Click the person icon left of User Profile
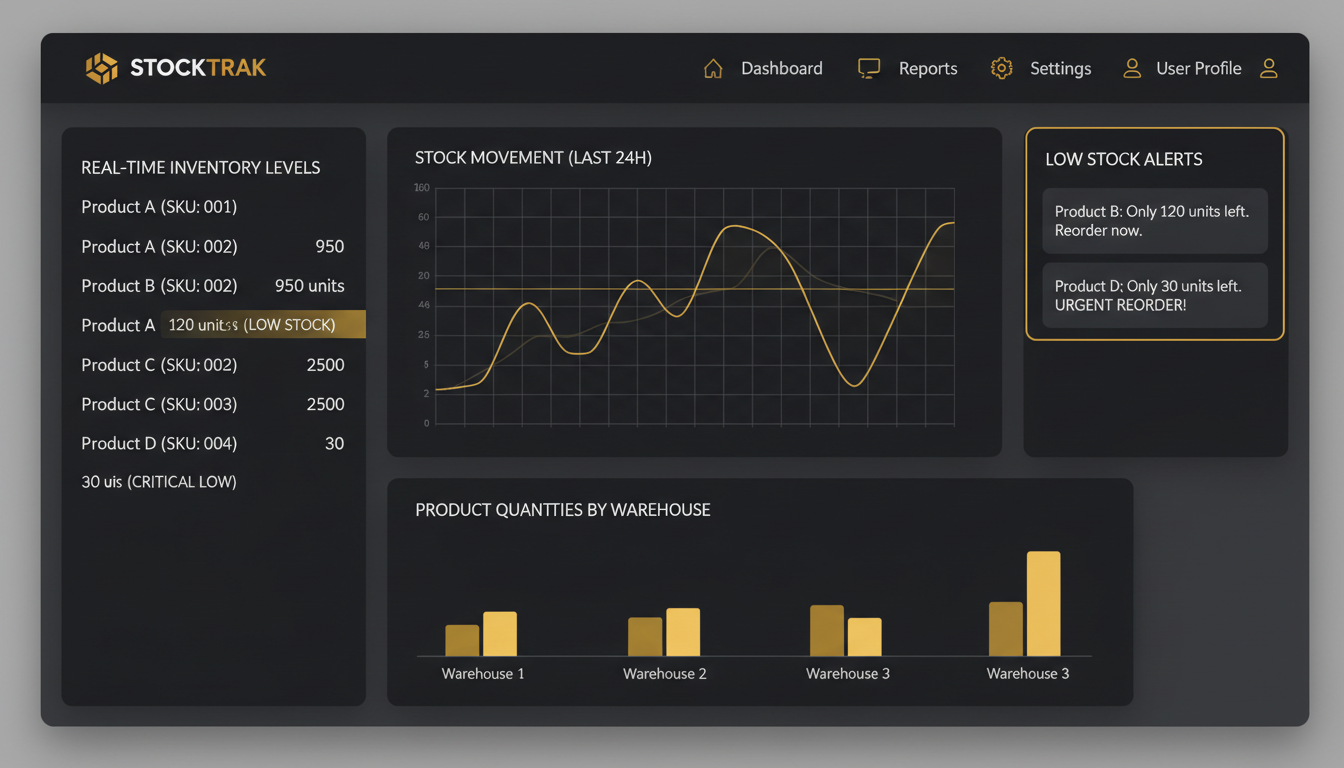 pyautogui.click(x=1131, y=68)
